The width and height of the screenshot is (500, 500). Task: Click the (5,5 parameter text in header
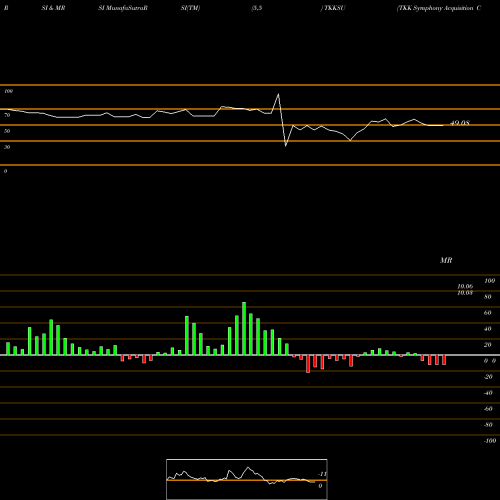point(257,8)
